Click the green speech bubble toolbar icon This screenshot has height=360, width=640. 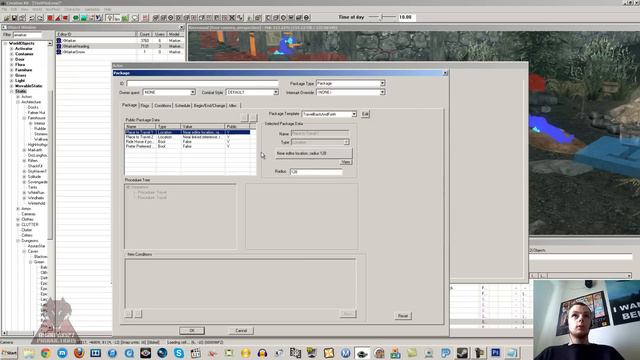click(x=76, y=18)
